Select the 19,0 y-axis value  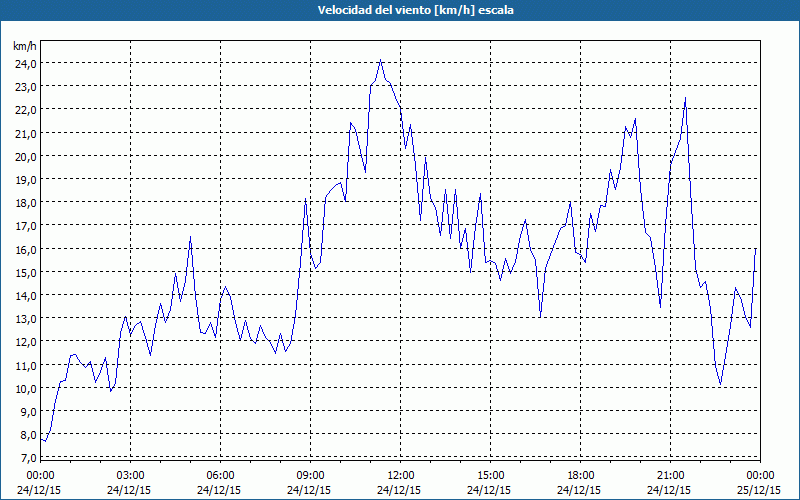[26, 180]
